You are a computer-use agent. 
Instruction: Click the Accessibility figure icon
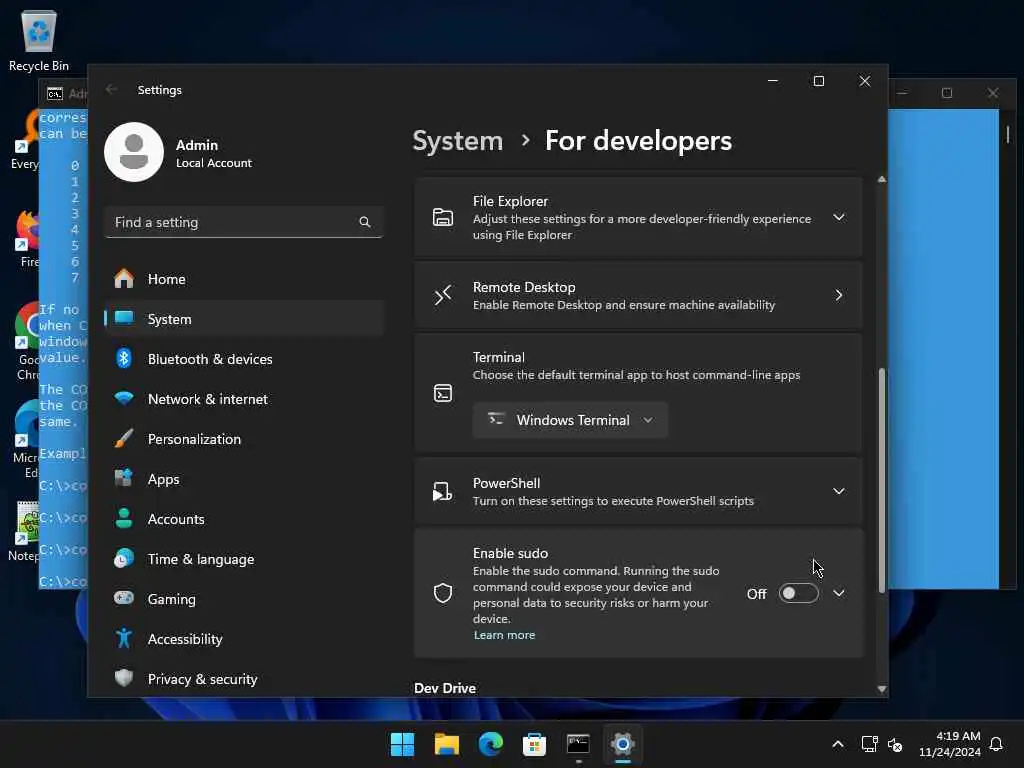[x=124, y=638]
